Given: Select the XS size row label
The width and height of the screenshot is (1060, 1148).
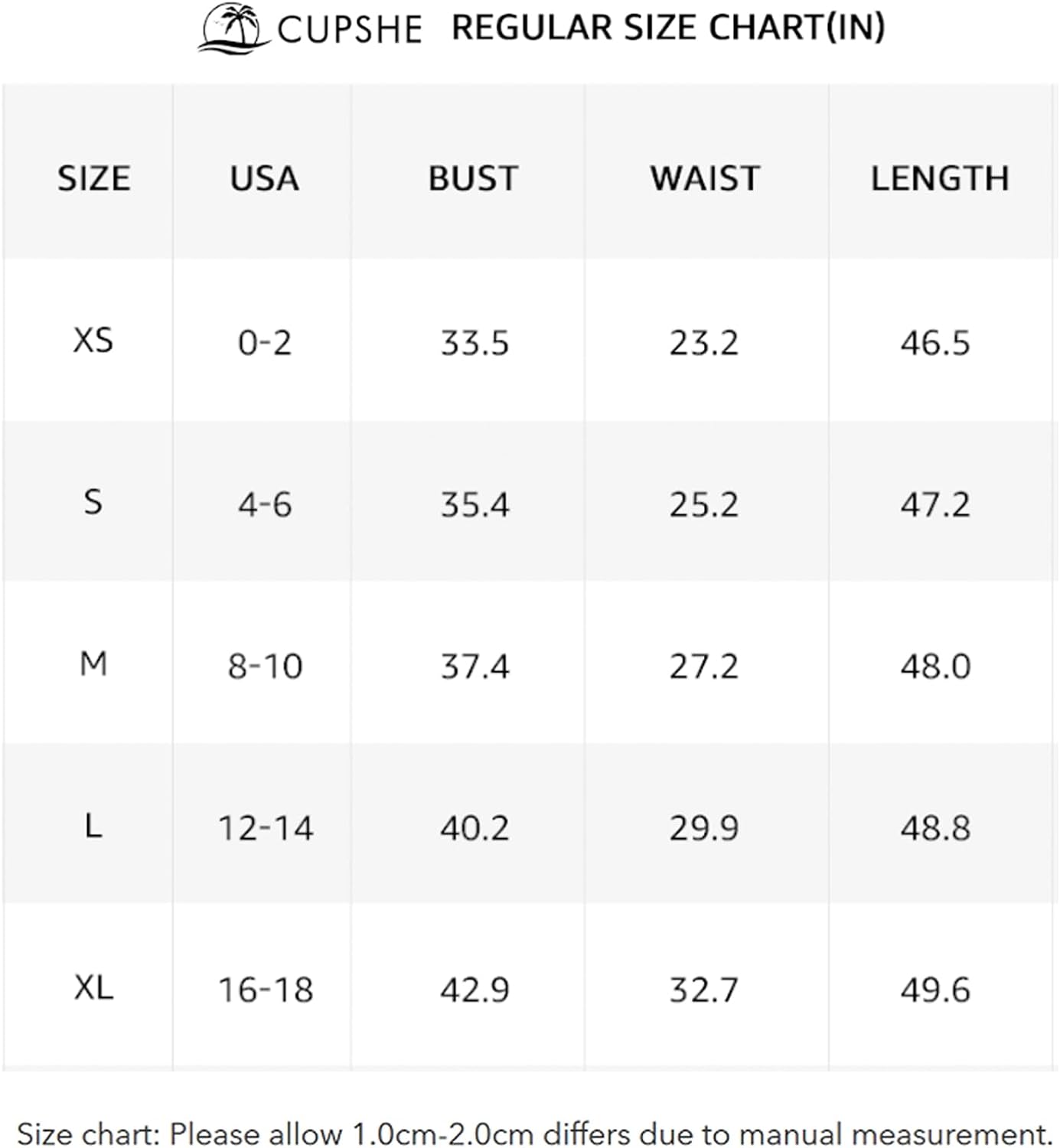Looking at the screenshot, I should tap(93, 341).
